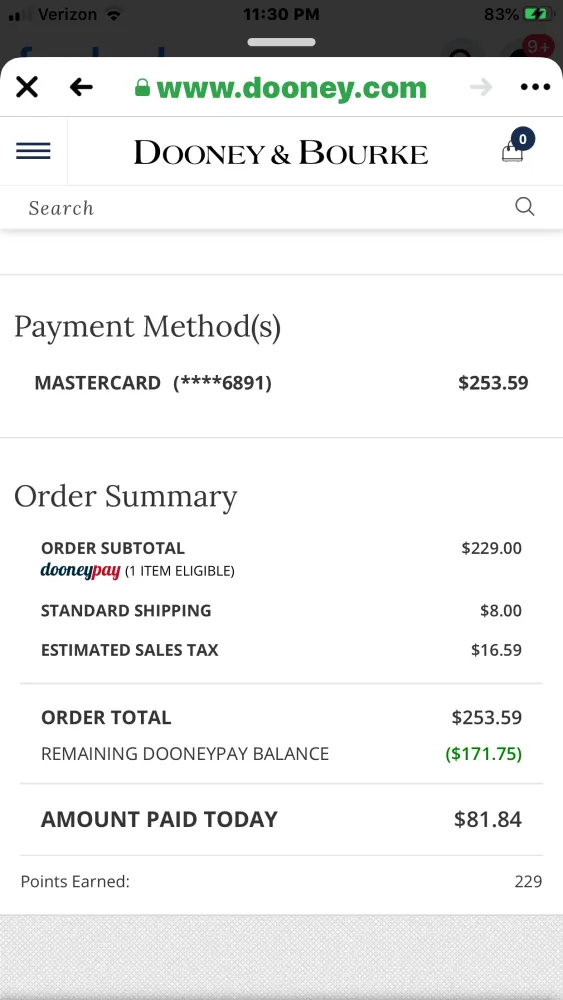Image resolution: width=563 pixels, height=1000 pixels.
Task: Close the in-app browser with X
Action: click(27, 87)
